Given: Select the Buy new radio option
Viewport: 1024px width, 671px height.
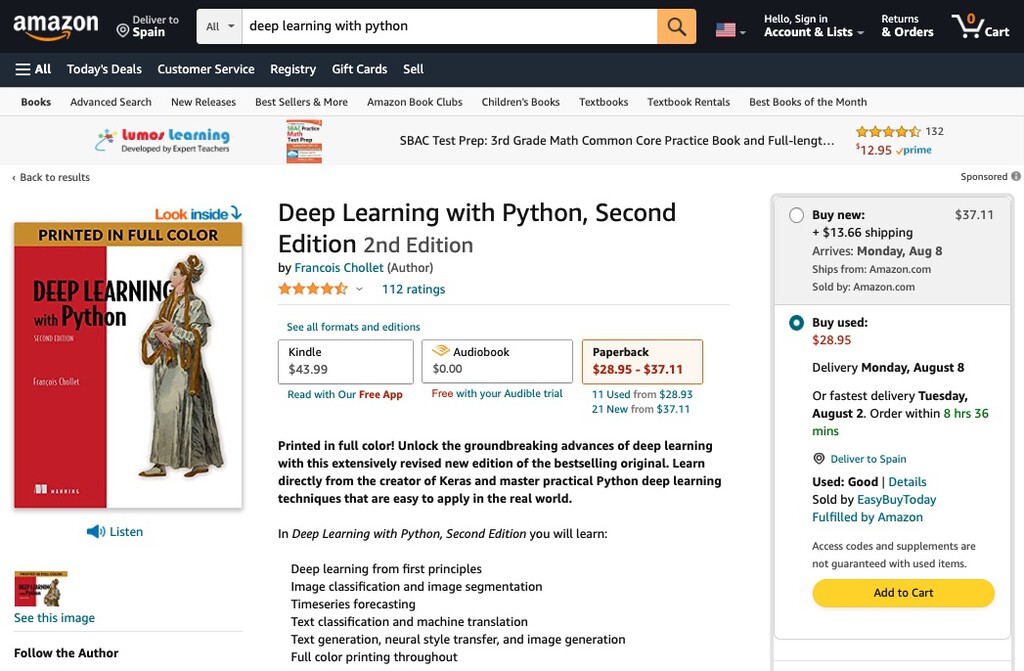Looking at the screenshot, I should point(796,215).
